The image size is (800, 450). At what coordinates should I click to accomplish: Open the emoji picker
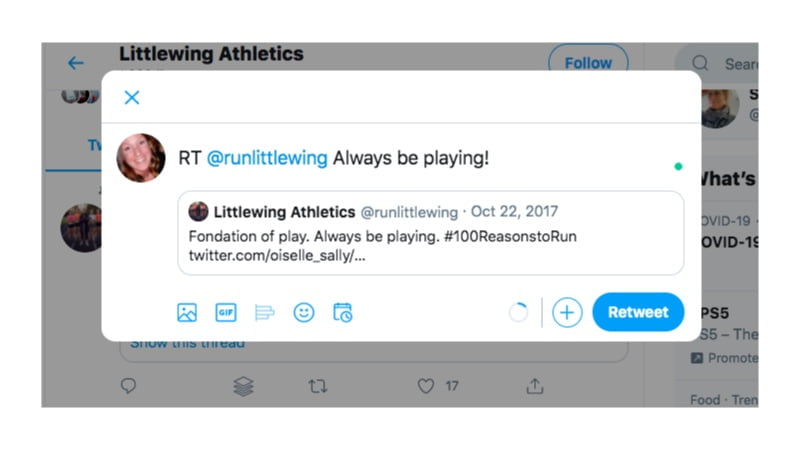pyautogui.click(x=304, y=312)
